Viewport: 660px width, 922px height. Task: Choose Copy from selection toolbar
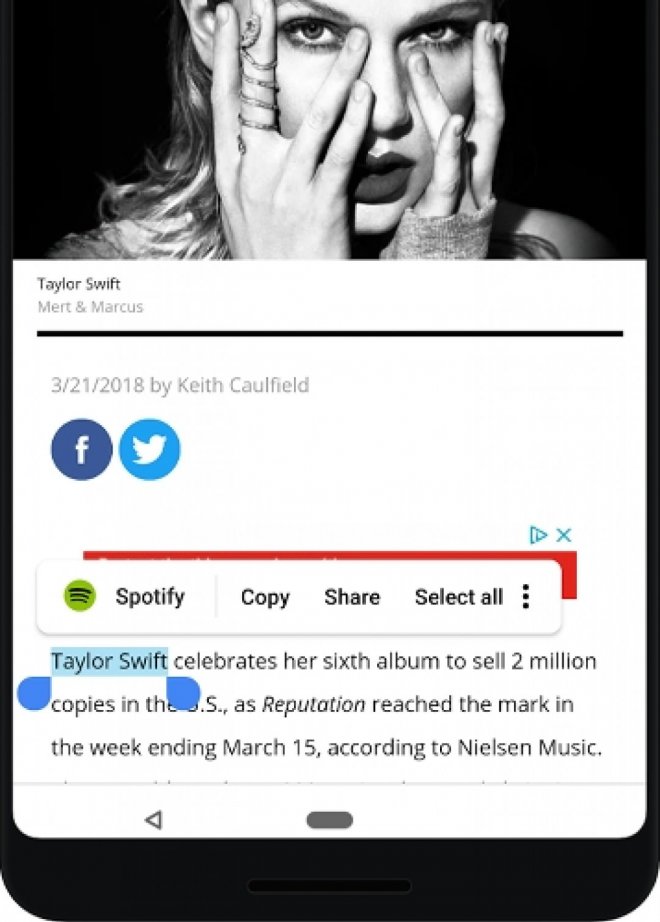coord(265,597)
